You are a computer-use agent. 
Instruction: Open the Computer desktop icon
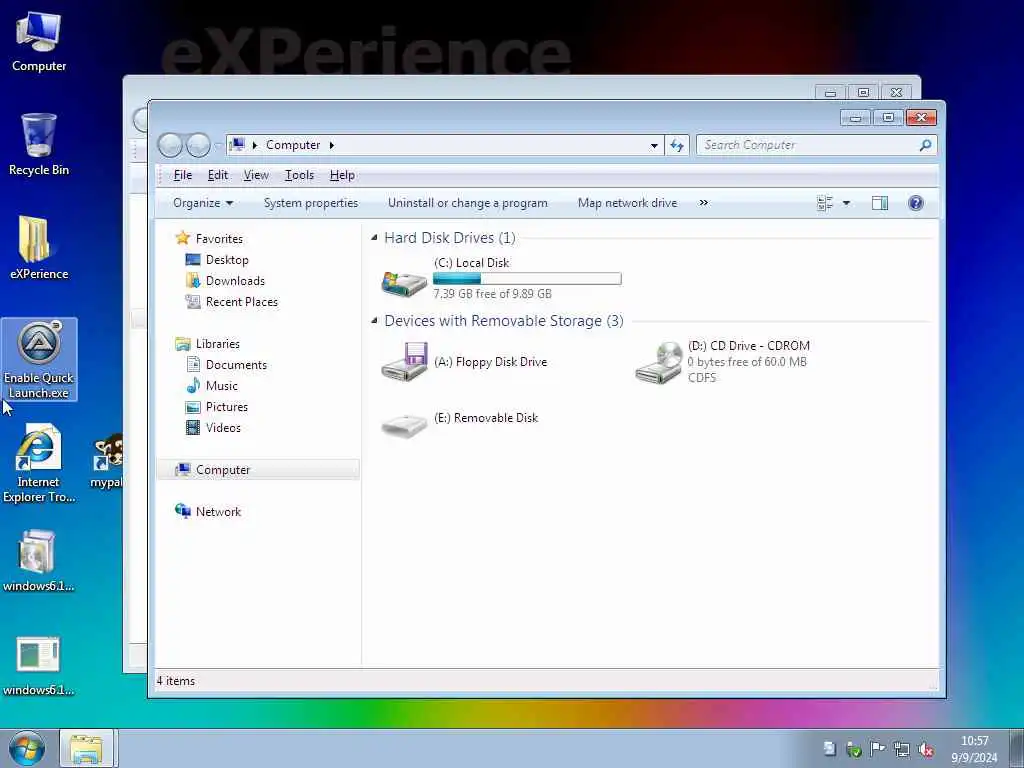point(39,41)
